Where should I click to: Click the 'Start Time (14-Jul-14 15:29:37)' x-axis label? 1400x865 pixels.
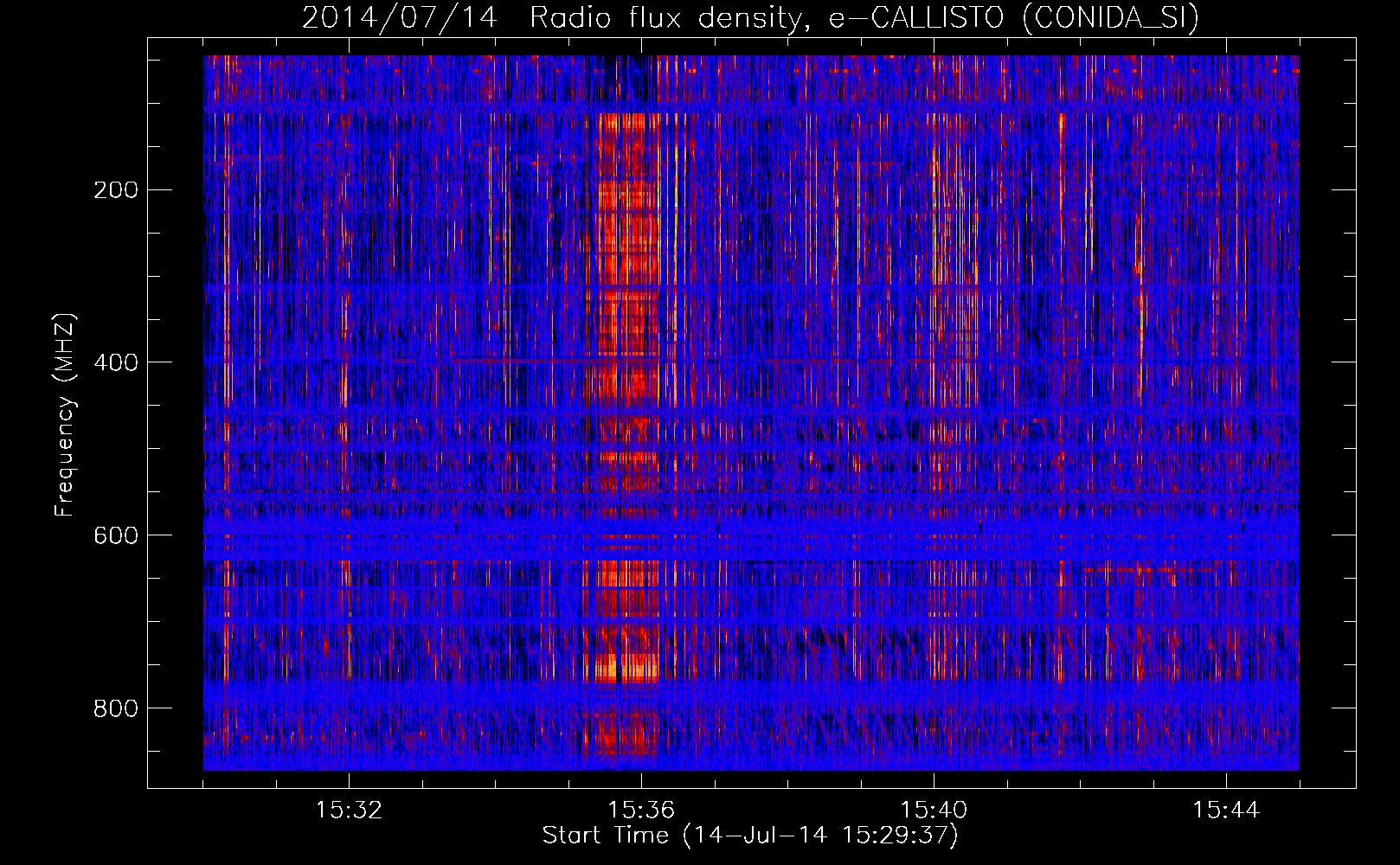[750, 836]
